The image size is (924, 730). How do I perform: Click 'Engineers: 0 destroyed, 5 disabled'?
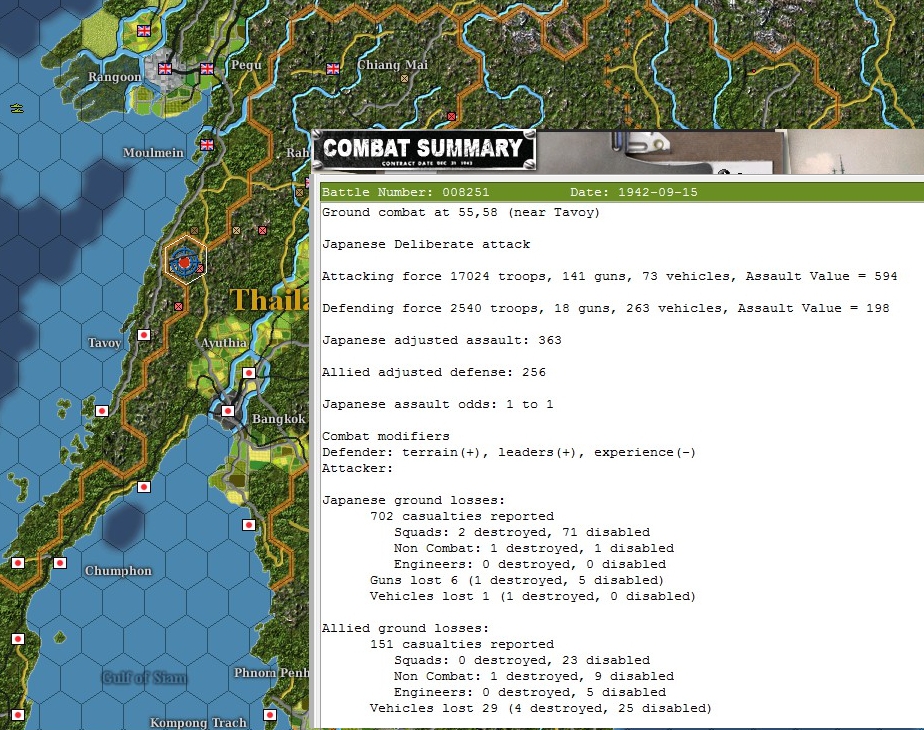pyautogui.click(x=530, y=692)
